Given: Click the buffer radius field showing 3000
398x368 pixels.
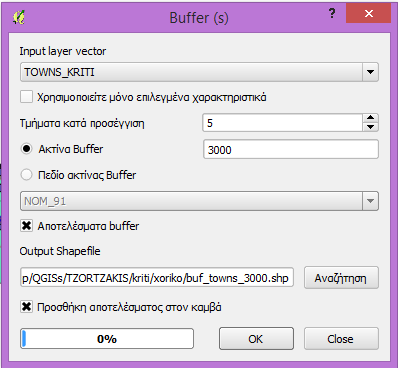Looking at the screenshot, I should (291, 149).
